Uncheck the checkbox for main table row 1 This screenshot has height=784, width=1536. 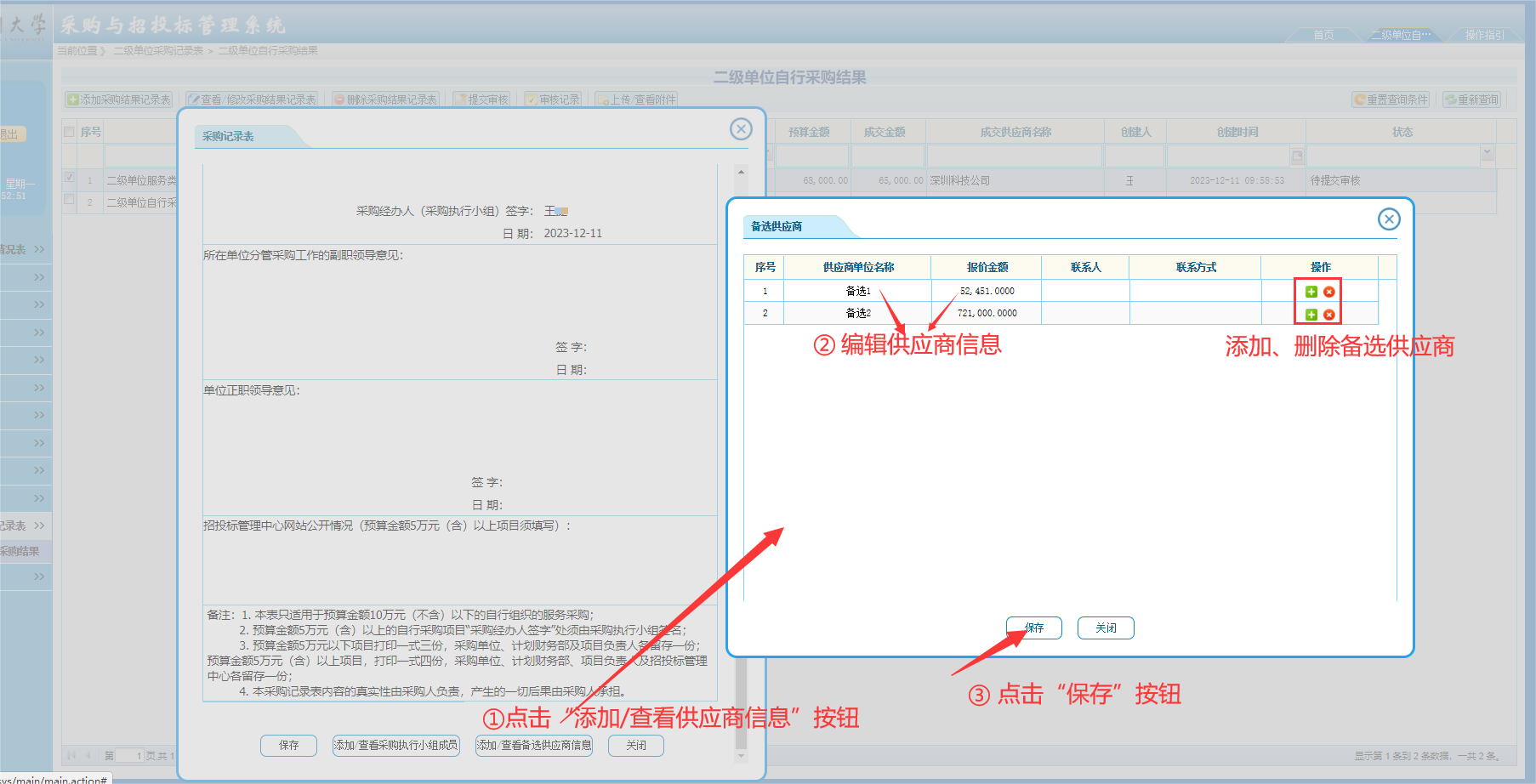point(70,179)
